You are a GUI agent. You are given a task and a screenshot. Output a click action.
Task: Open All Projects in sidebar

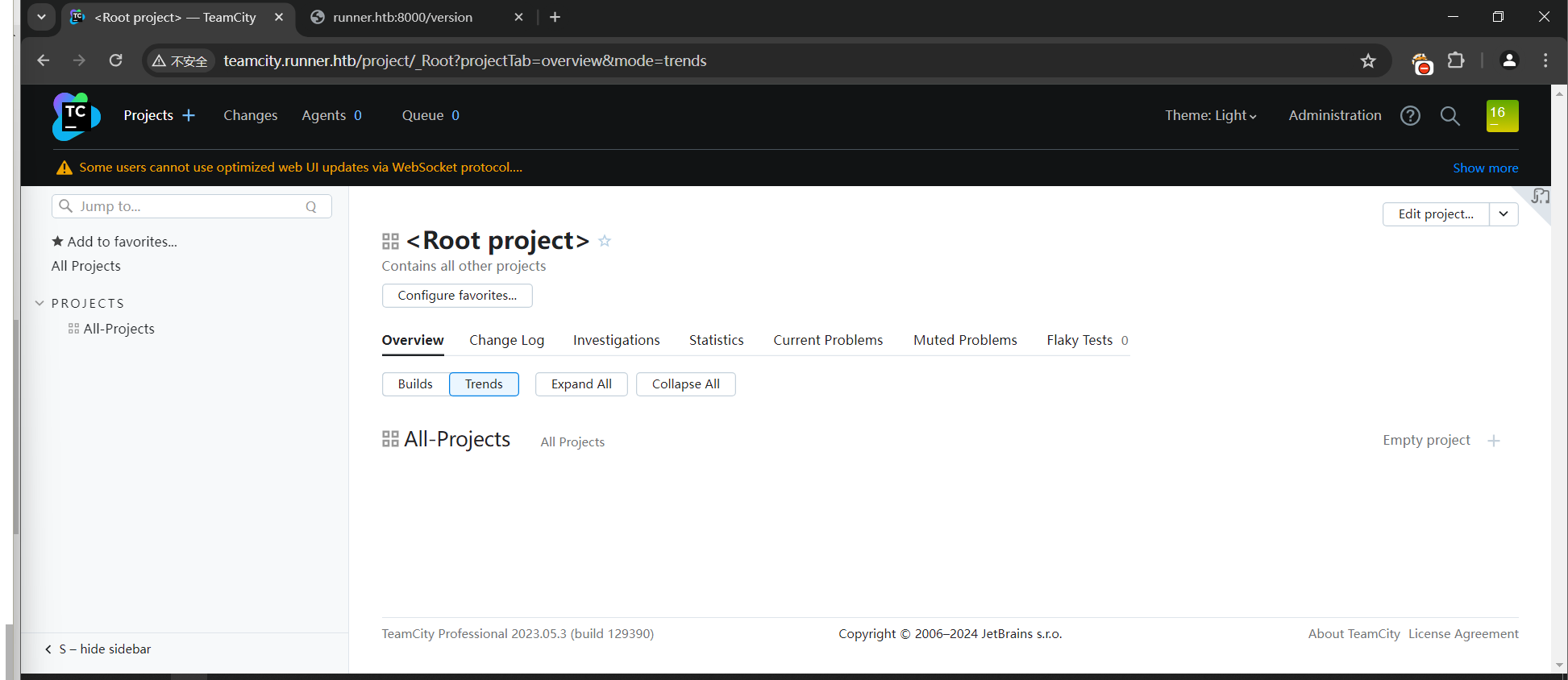[x=86, y=266]
